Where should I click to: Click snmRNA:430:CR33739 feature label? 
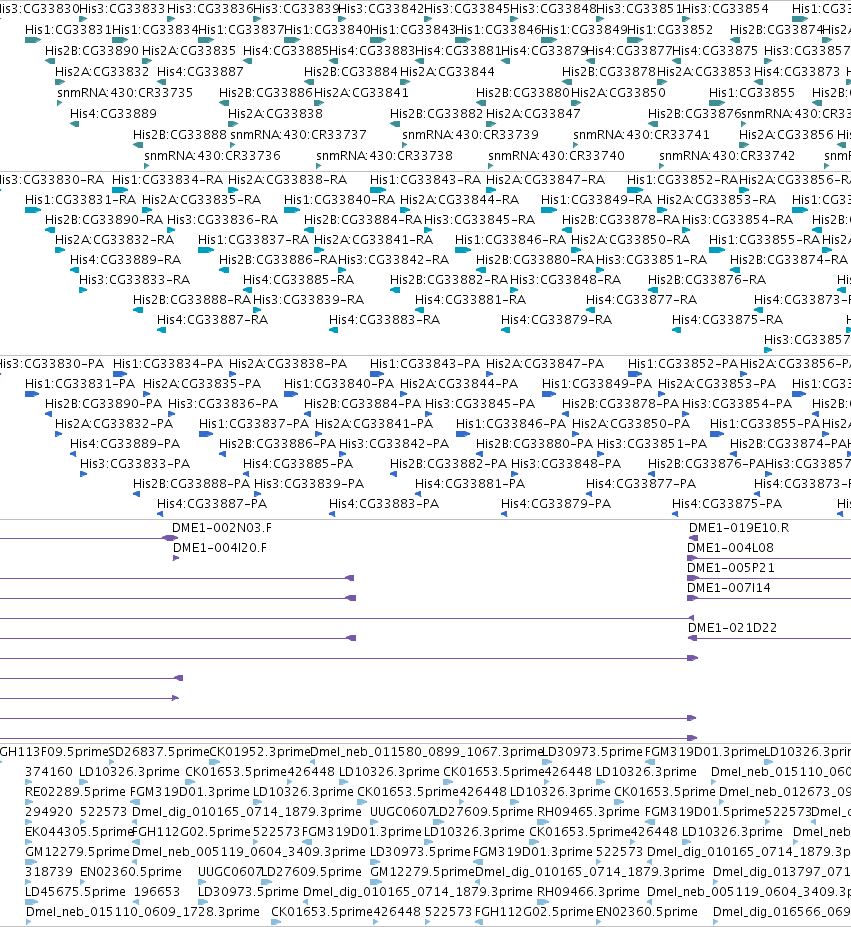[470, 135]
